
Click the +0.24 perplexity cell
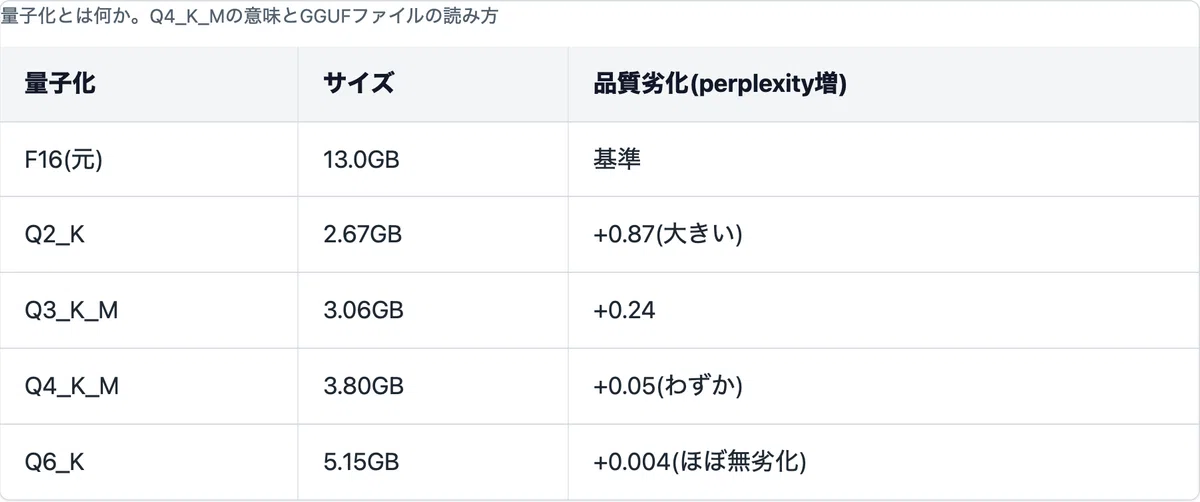(624, 310)
